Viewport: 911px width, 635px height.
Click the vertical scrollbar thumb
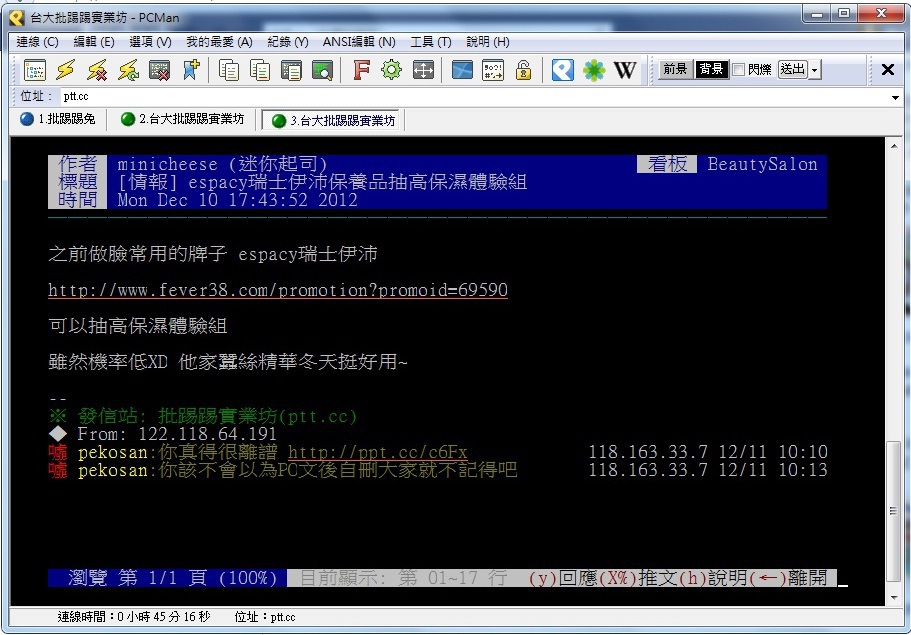(x=894, y=511)
